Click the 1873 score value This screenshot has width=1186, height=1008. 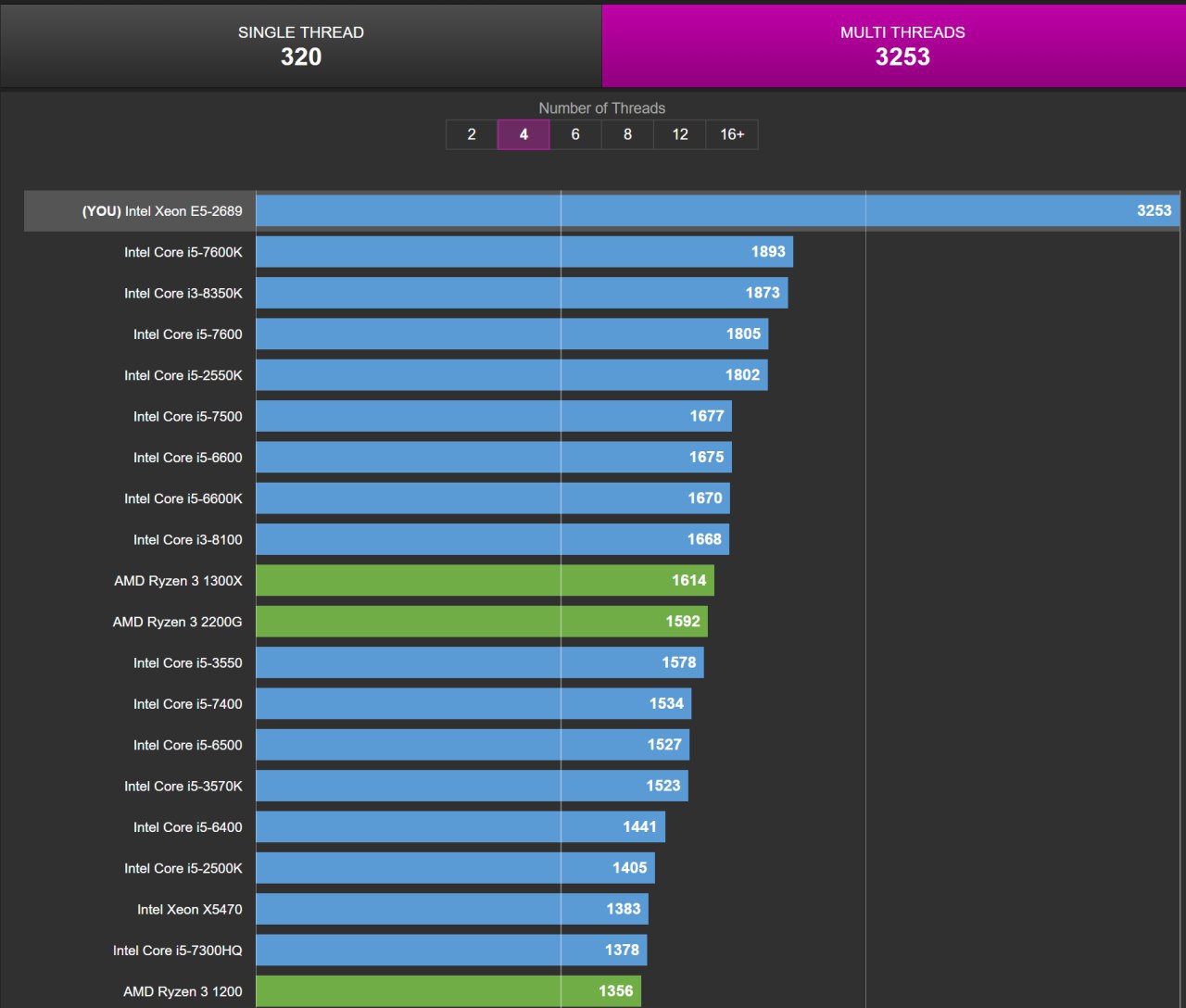[x=763, y=293]
